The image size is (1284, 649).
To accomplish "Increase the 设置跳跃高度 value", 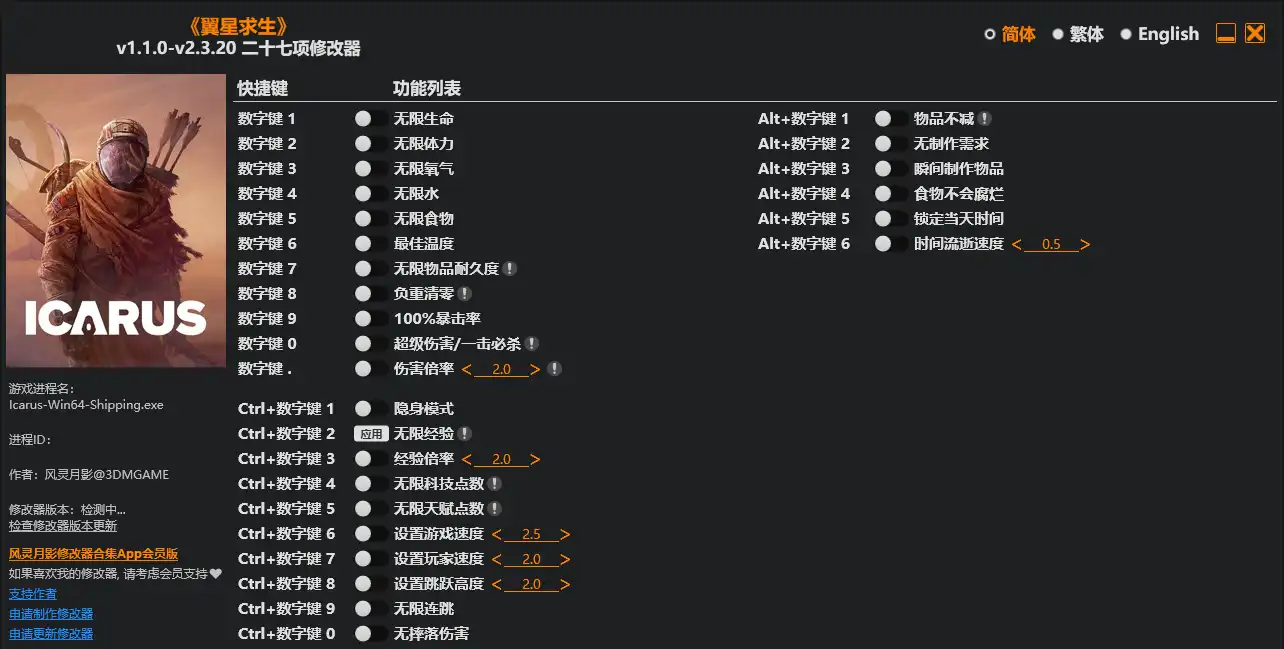I will tap(565, 583).
